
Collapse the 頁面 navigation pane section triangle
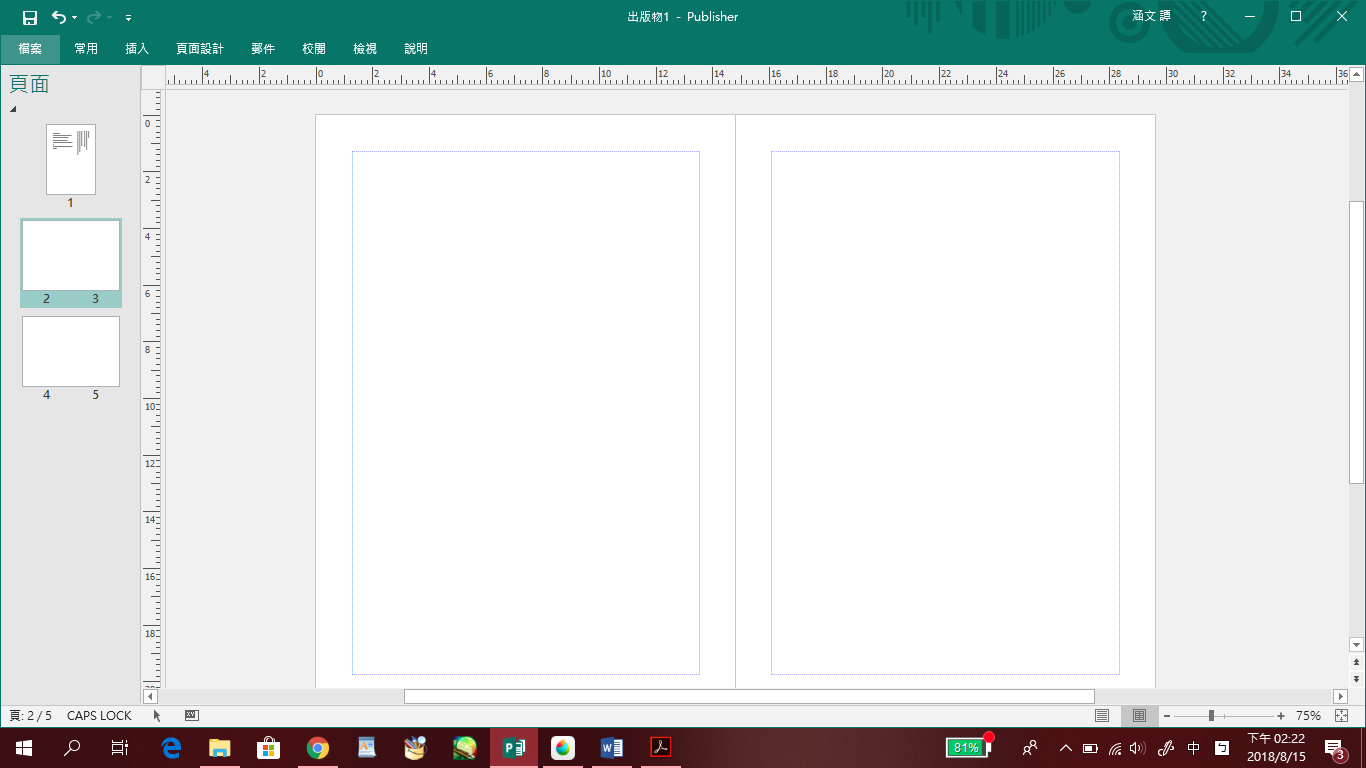click(13, 109)
